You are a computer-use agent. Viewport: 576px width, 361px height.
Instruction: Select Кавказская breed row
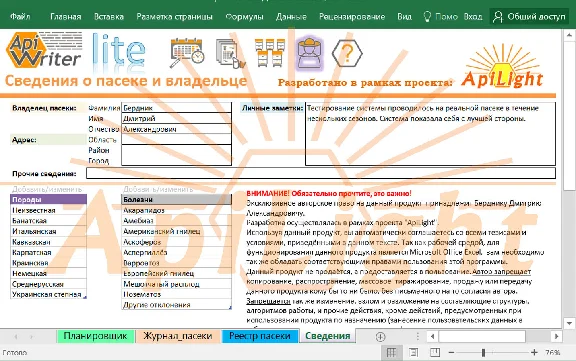click(48, 242)
